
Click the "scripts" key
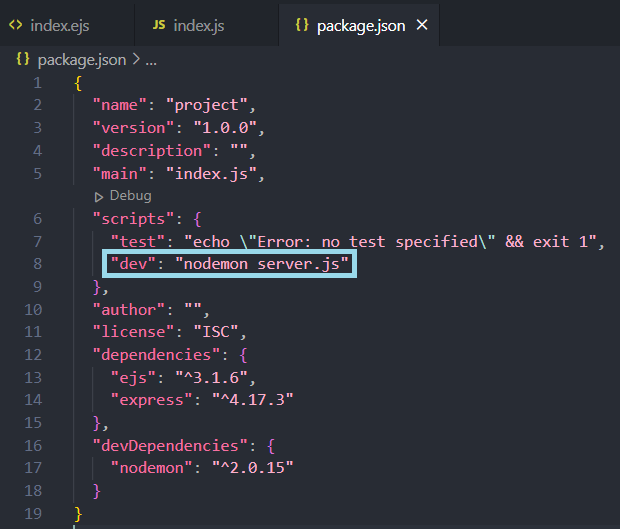133,219
